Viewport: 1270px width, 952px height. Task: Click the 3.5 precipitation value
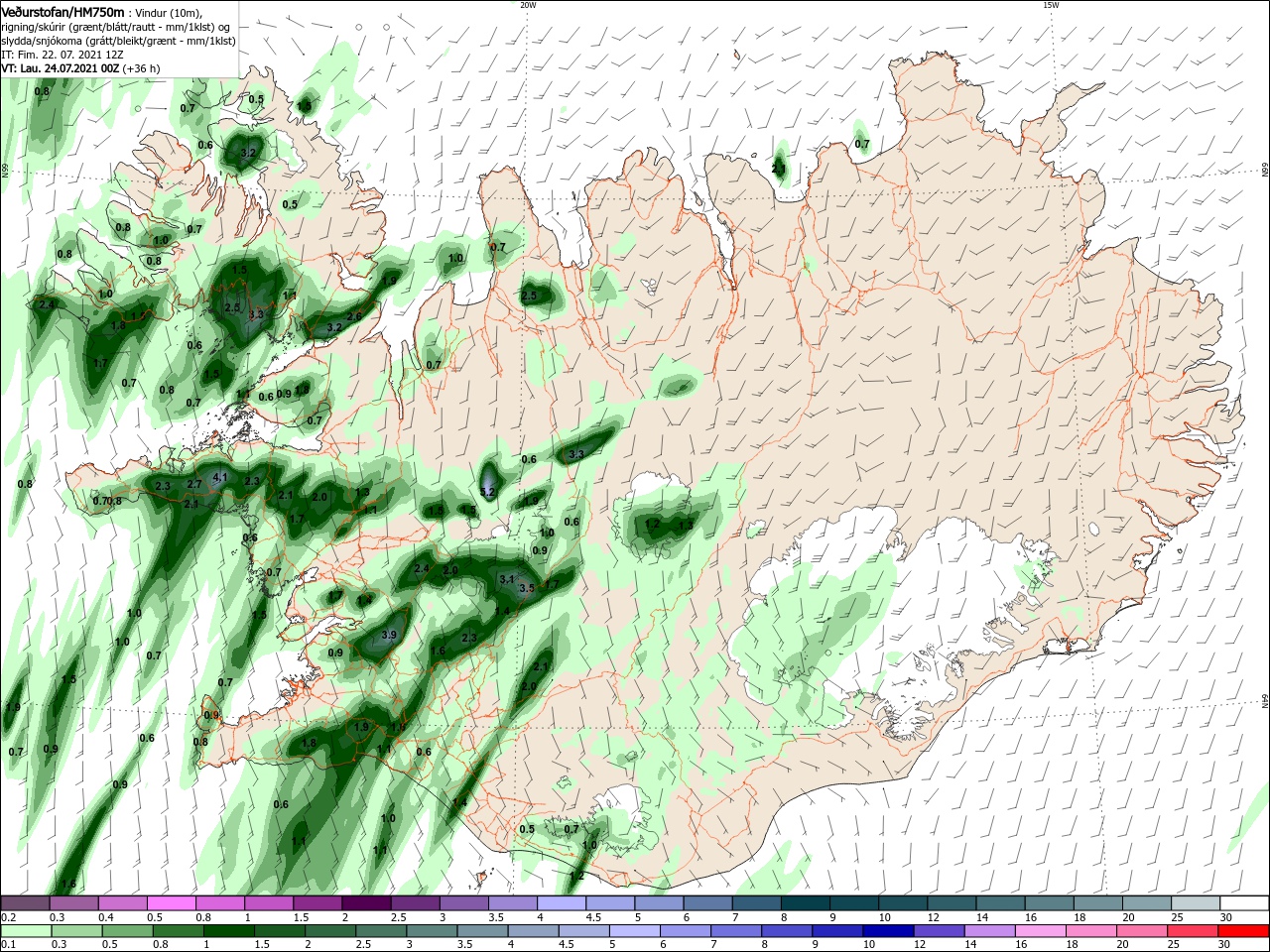(x=527, y=588)
